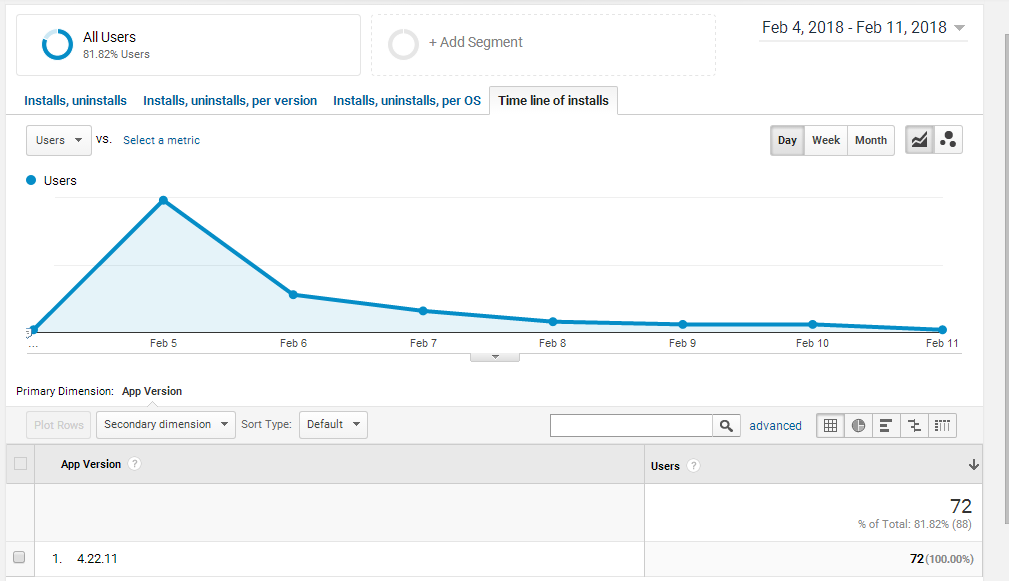
Task: Select the Performance bar view icon
Action: click(886, 425)
